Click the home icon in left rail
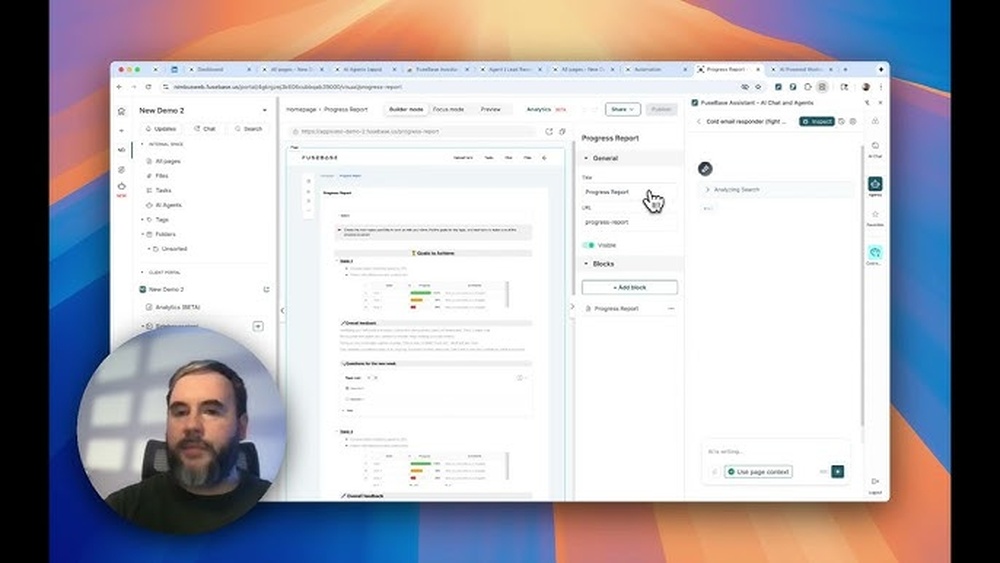 [x=122, y=111]
